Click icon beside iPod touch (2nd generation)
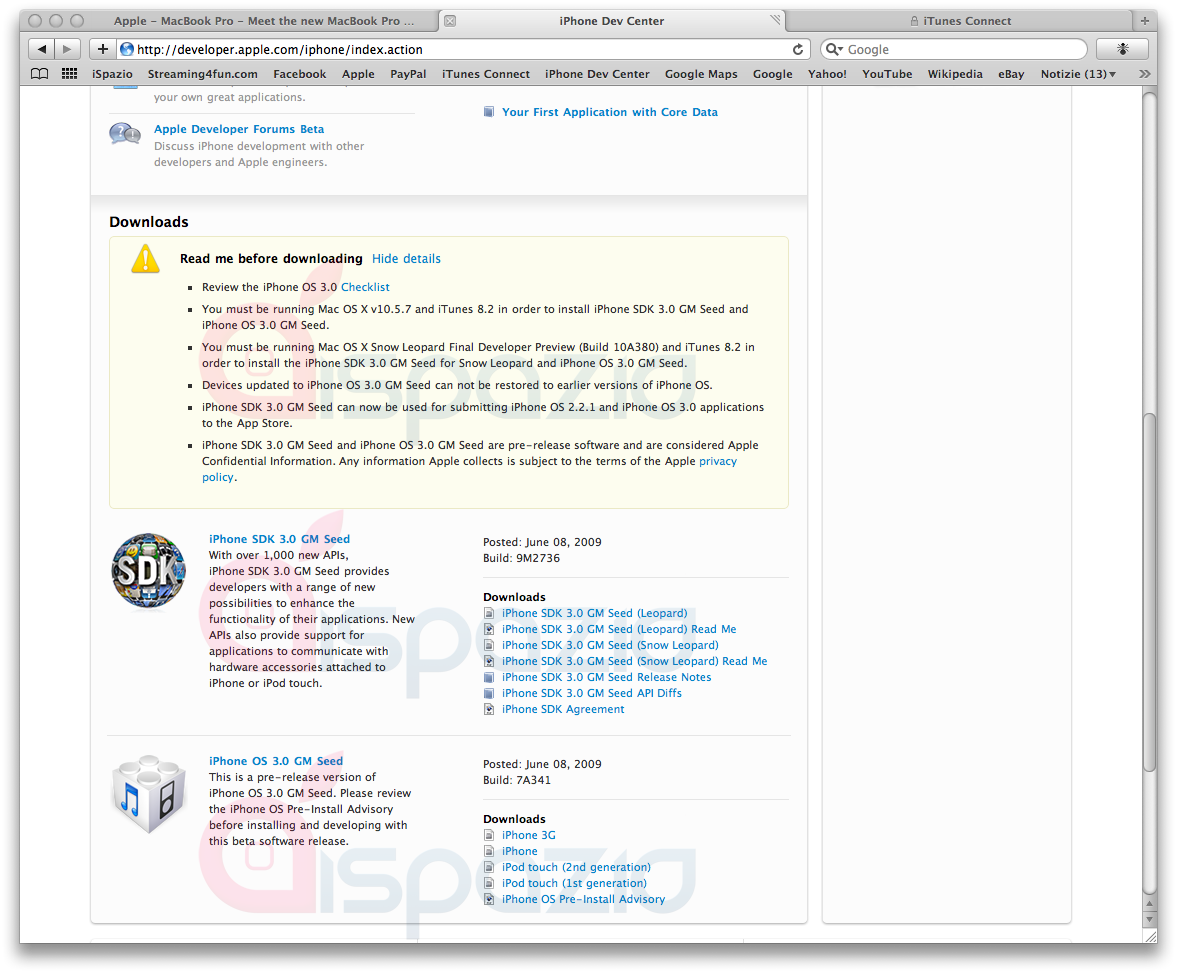The width and height of the screenshot is (1177, 973). pyautogui.click(x=489, y=867)
